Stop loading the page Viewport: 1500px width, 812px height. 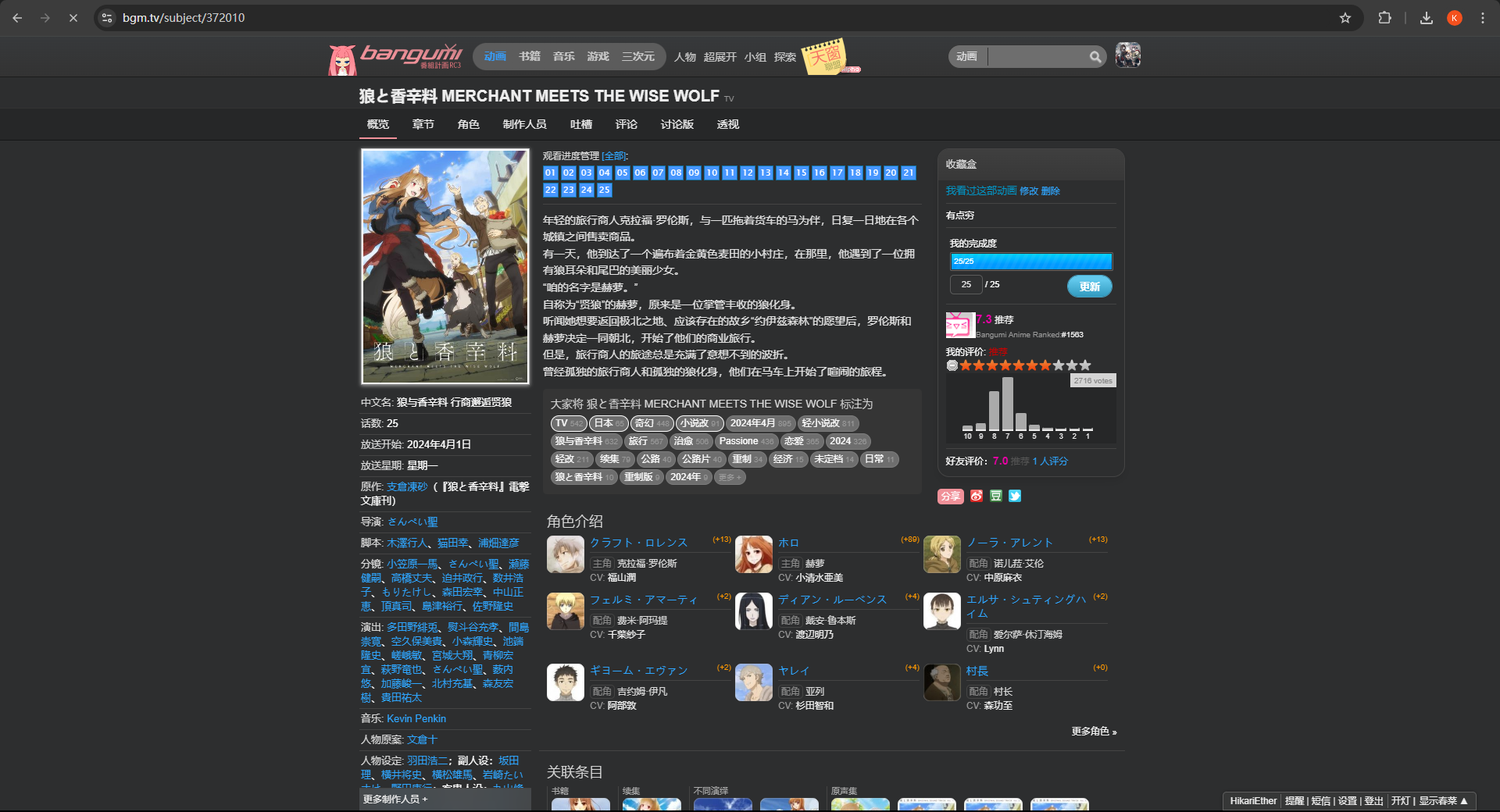point(73,18)
